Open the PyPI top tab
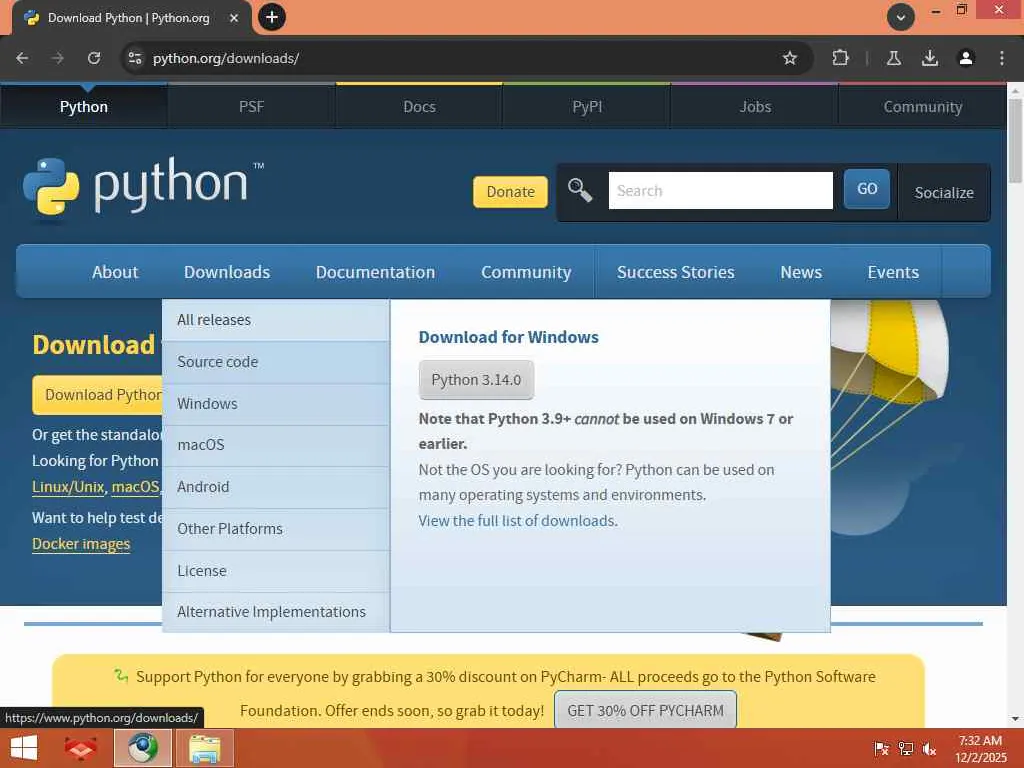The width and height of the screenshot is (1024, 768). point(587,106)
